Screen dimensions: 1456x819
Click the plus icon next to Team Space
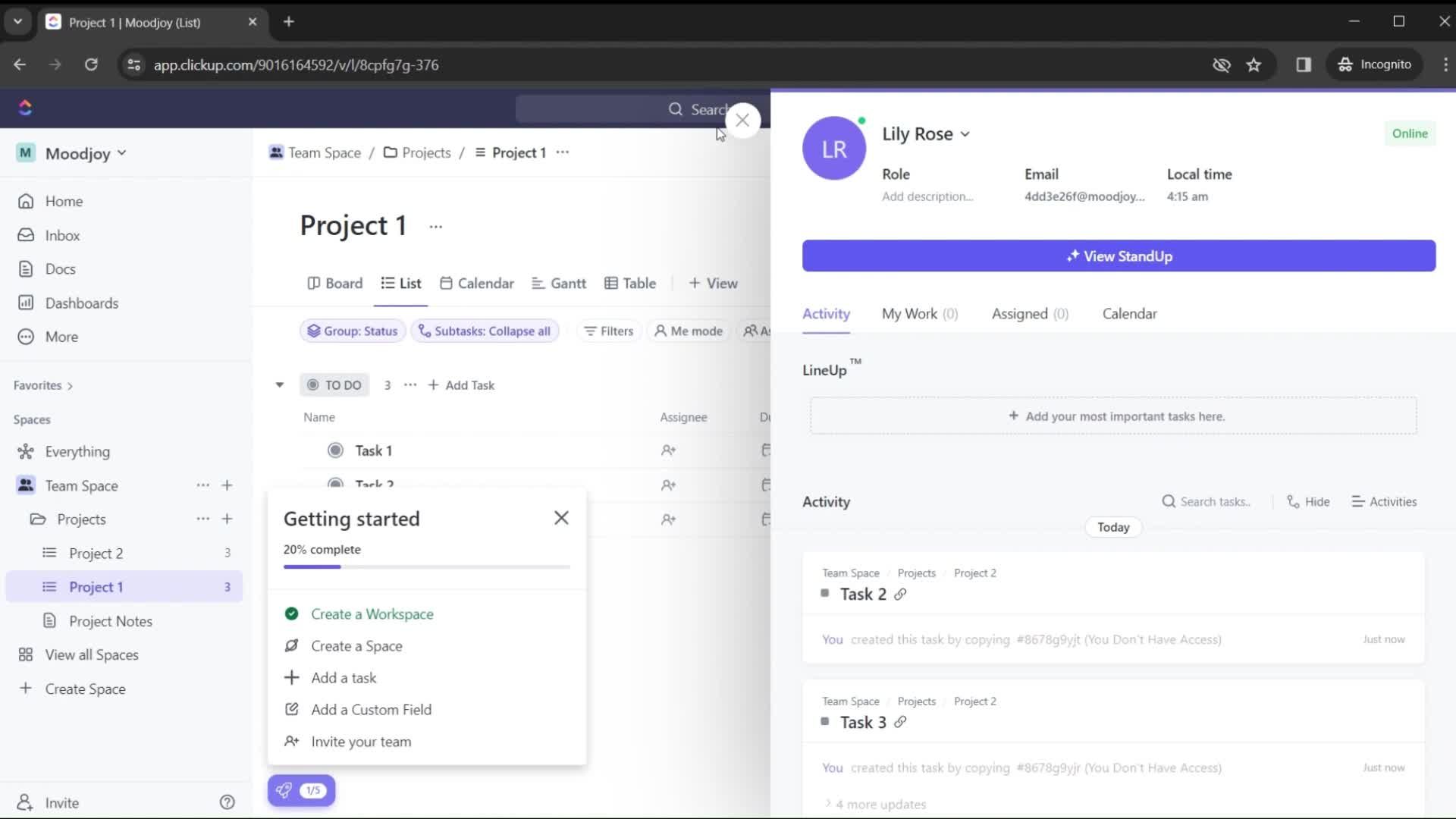227,485
